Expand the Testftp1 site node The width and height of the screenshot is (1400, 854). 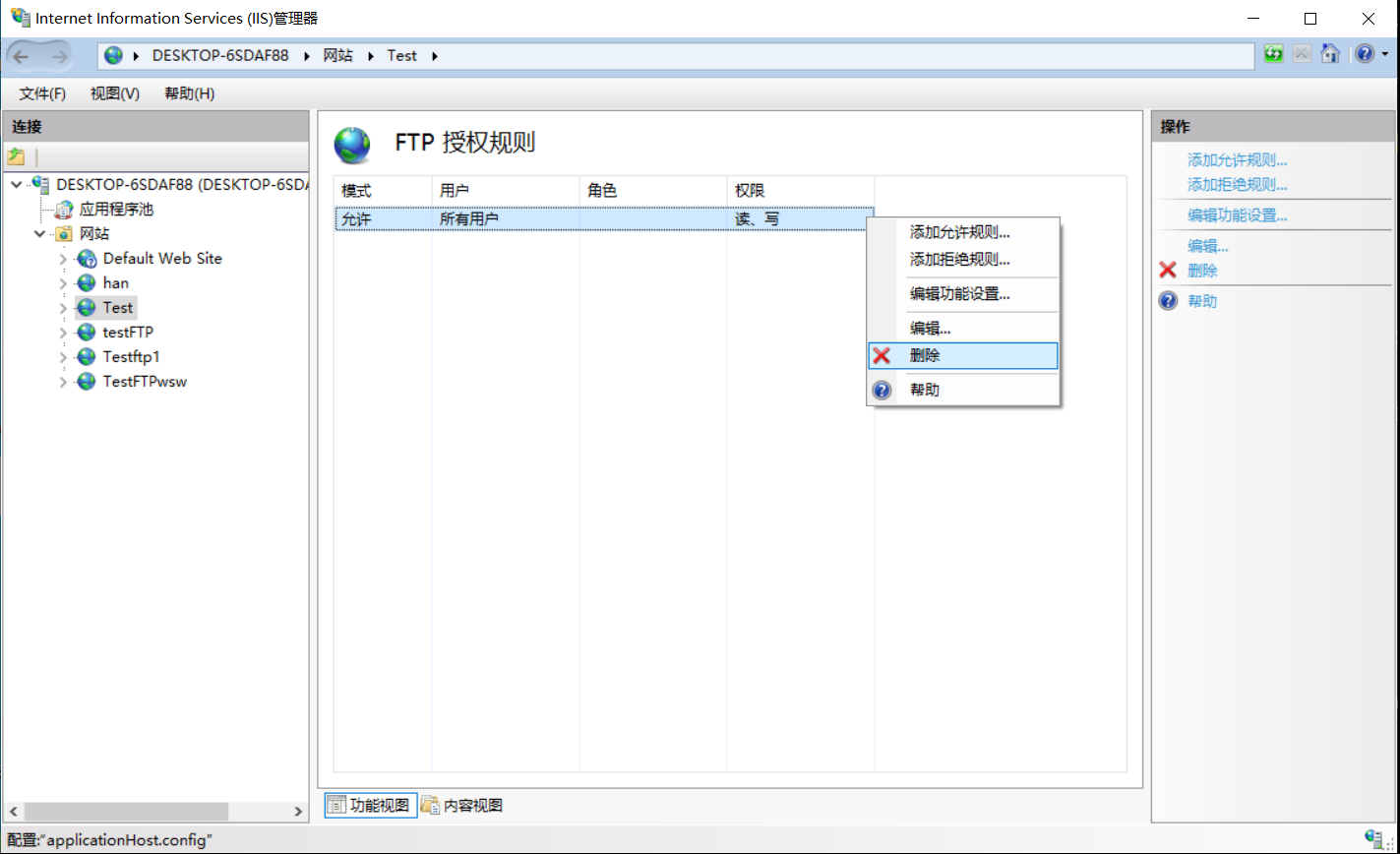[64, 357]
